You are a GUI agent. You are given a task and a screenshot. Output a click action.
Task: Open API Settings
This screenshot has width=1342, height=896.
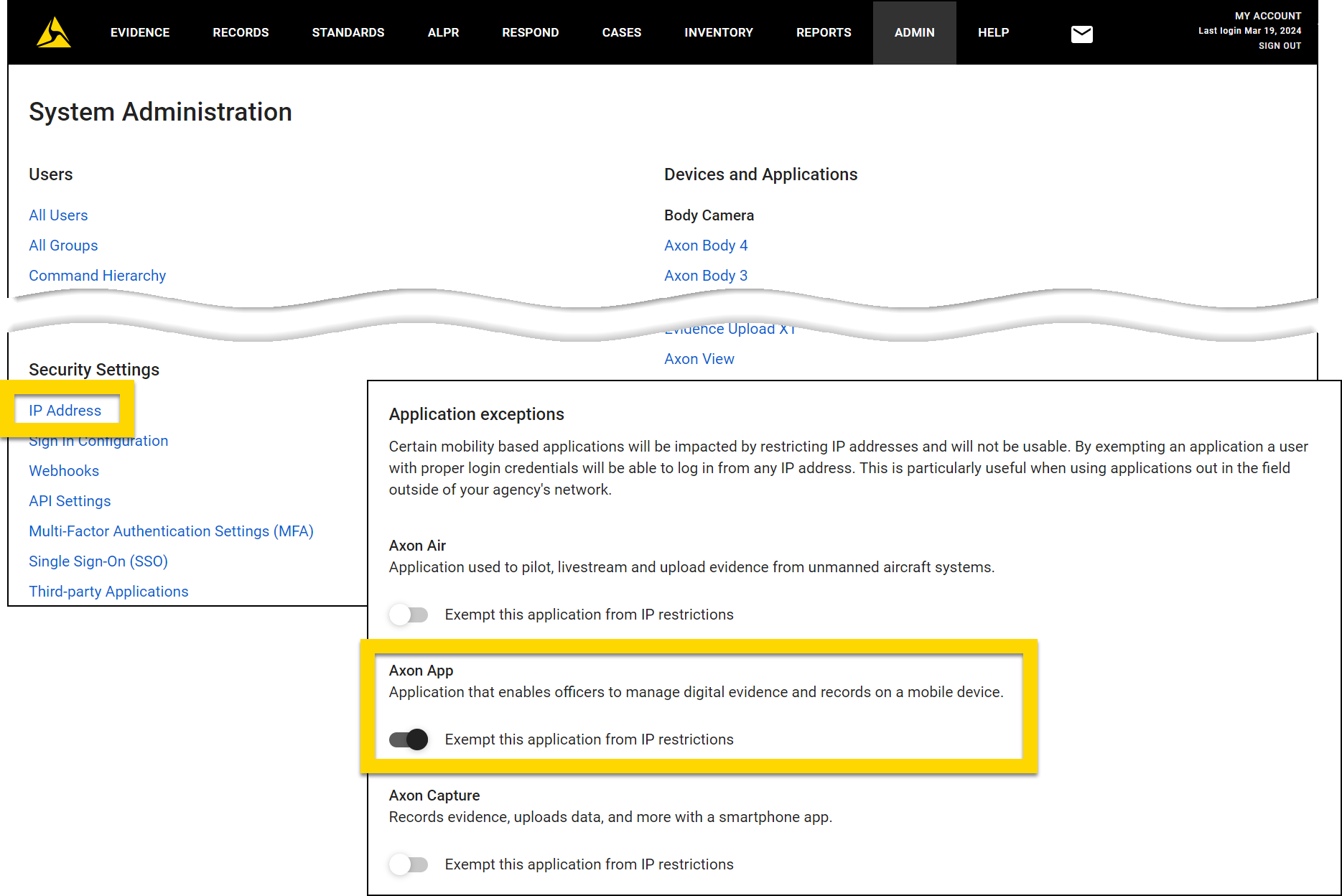click(70, 501)
